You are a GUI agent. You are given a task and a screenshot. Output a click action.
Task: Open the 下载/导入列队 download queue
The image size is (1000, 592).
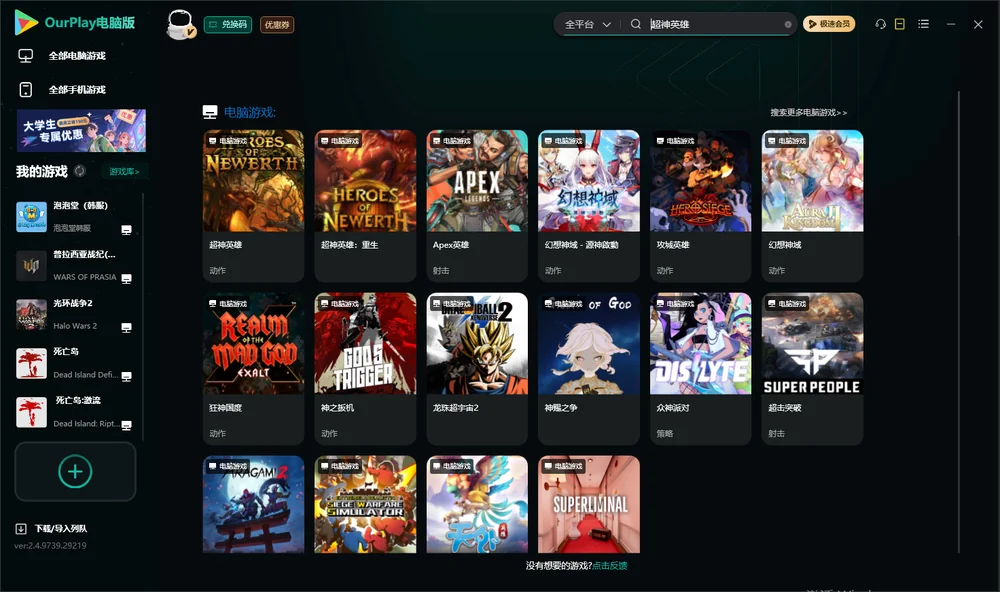tap(52, 529)
